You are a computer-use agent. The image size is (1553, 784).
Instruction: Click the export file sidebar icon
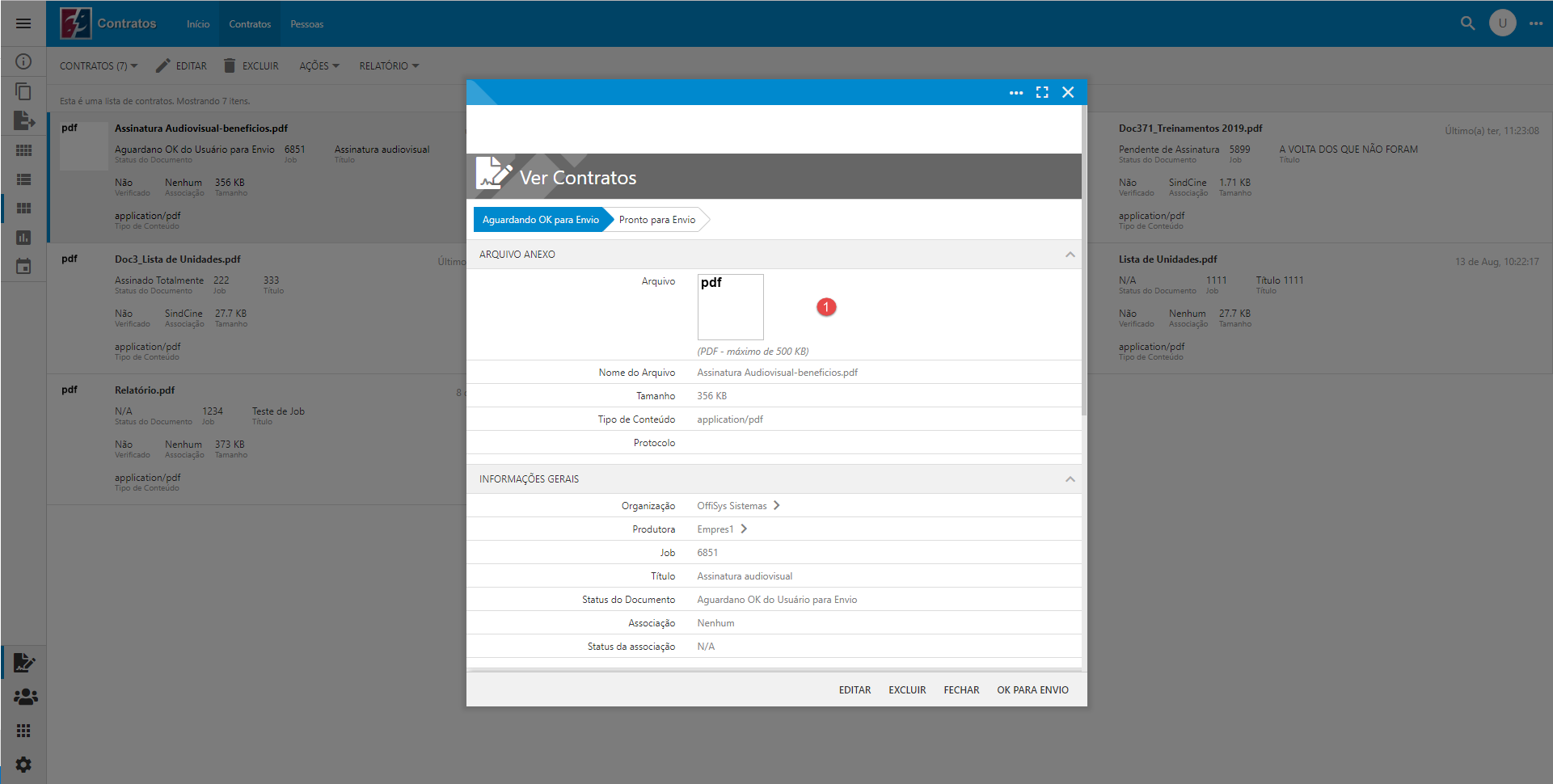[x=23, y=120]
